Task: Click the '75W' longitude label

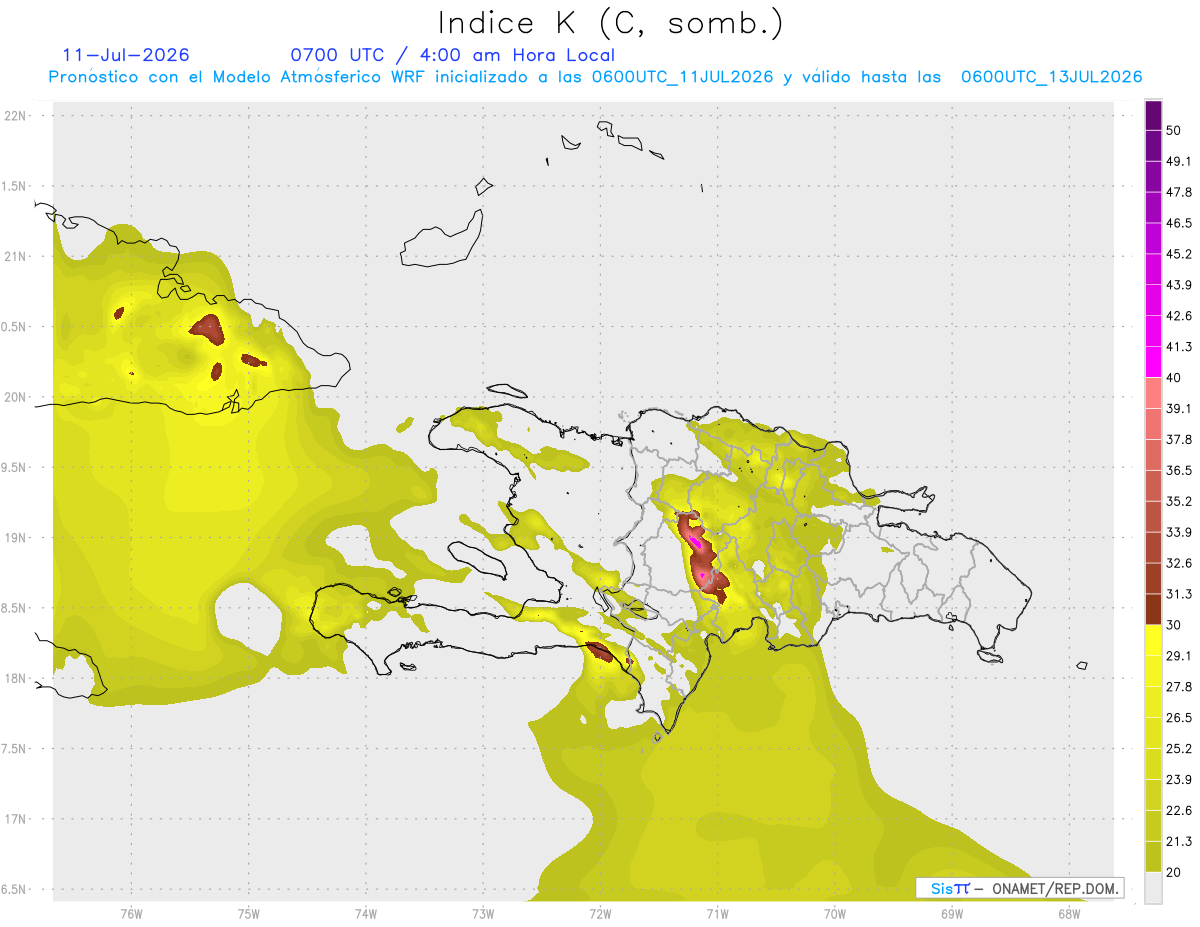Action: (248, 914)
